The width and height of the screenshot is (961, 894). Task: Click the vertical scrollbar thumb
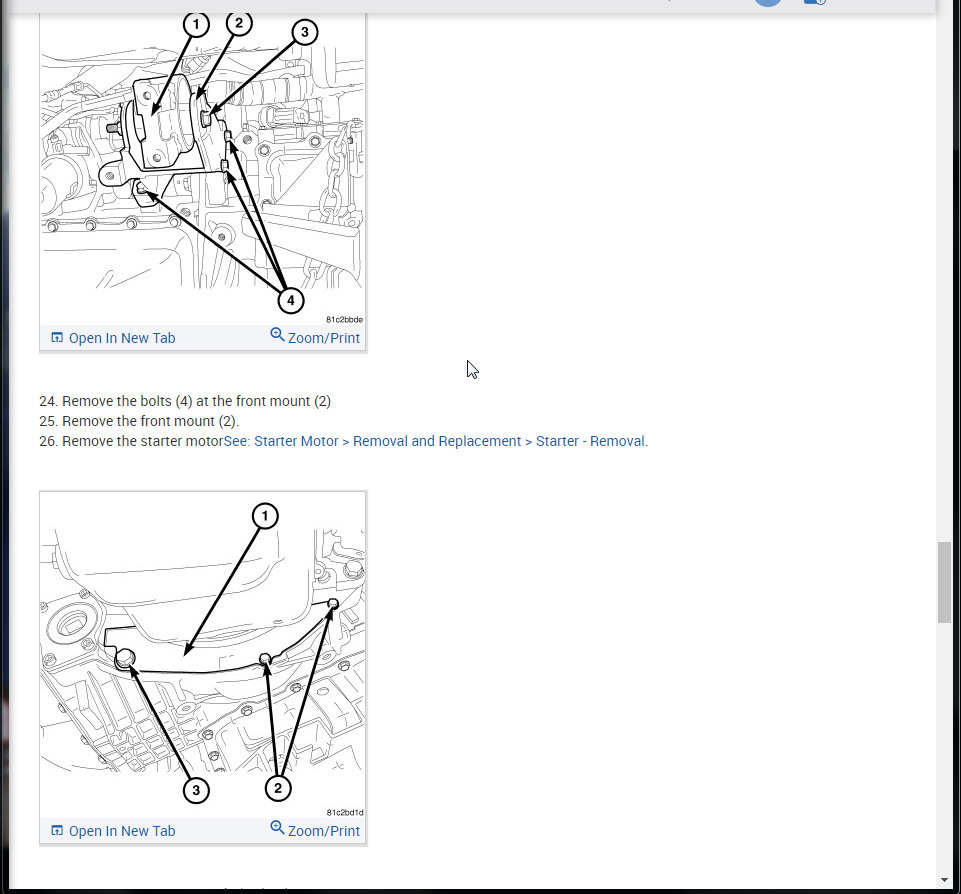[944, 582]
